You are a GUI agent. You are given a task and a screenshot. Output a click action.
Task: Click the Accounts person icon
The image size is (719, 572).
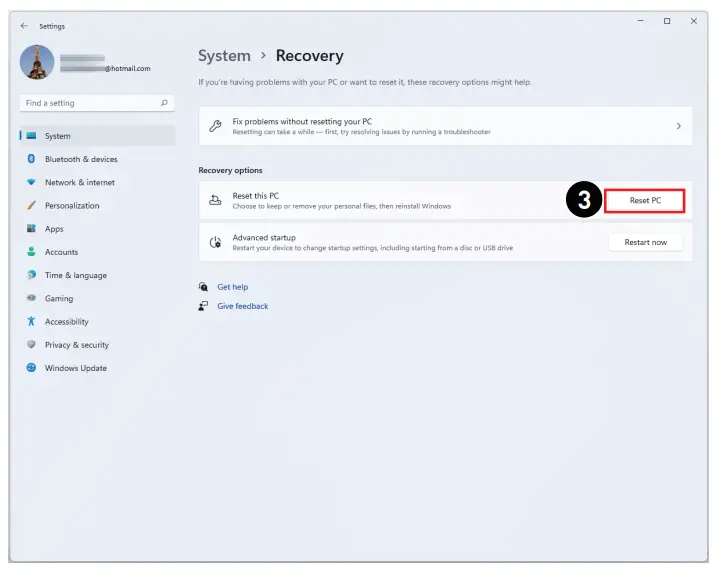click(31, 252)
